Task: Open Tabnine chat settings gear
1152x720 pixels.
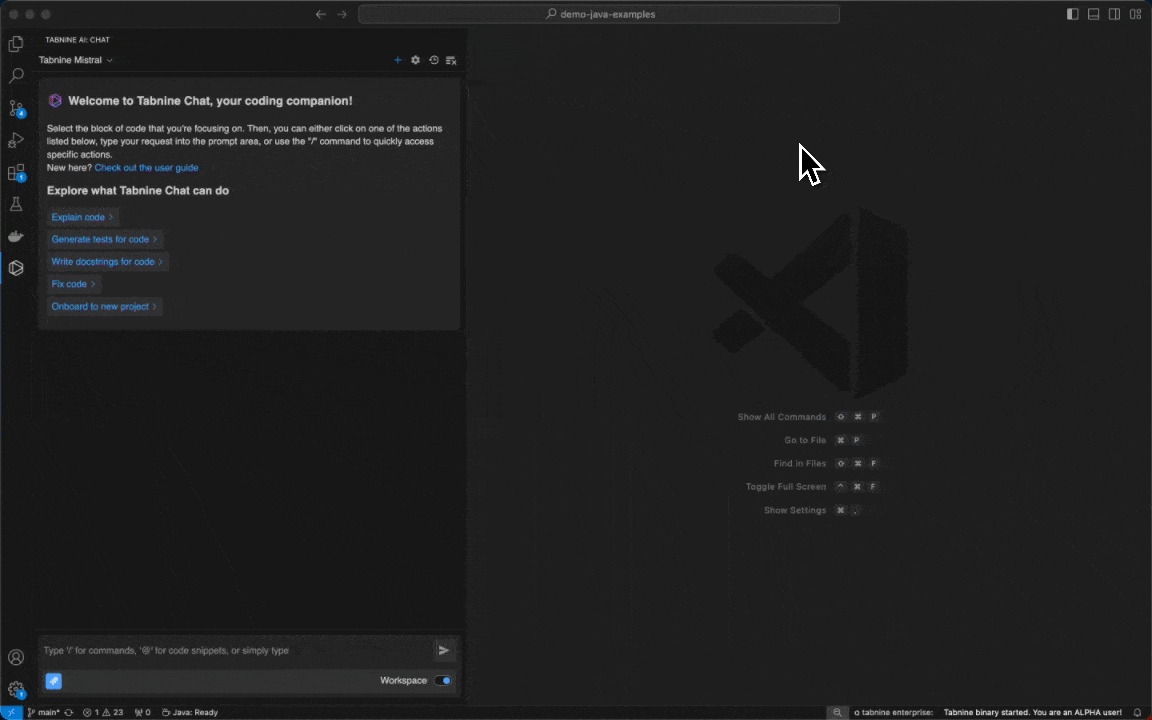Action: [415, 60]
